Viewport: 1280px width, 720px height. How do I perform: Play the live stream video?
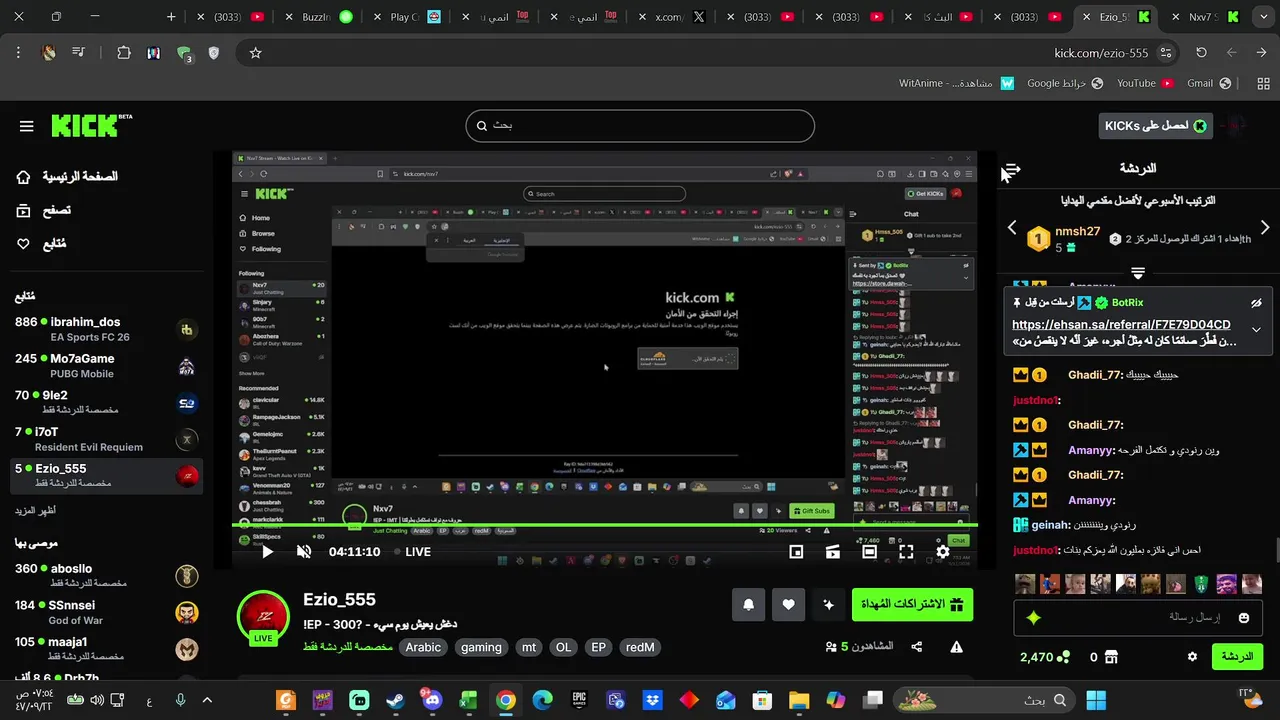(x=267, y=552)
